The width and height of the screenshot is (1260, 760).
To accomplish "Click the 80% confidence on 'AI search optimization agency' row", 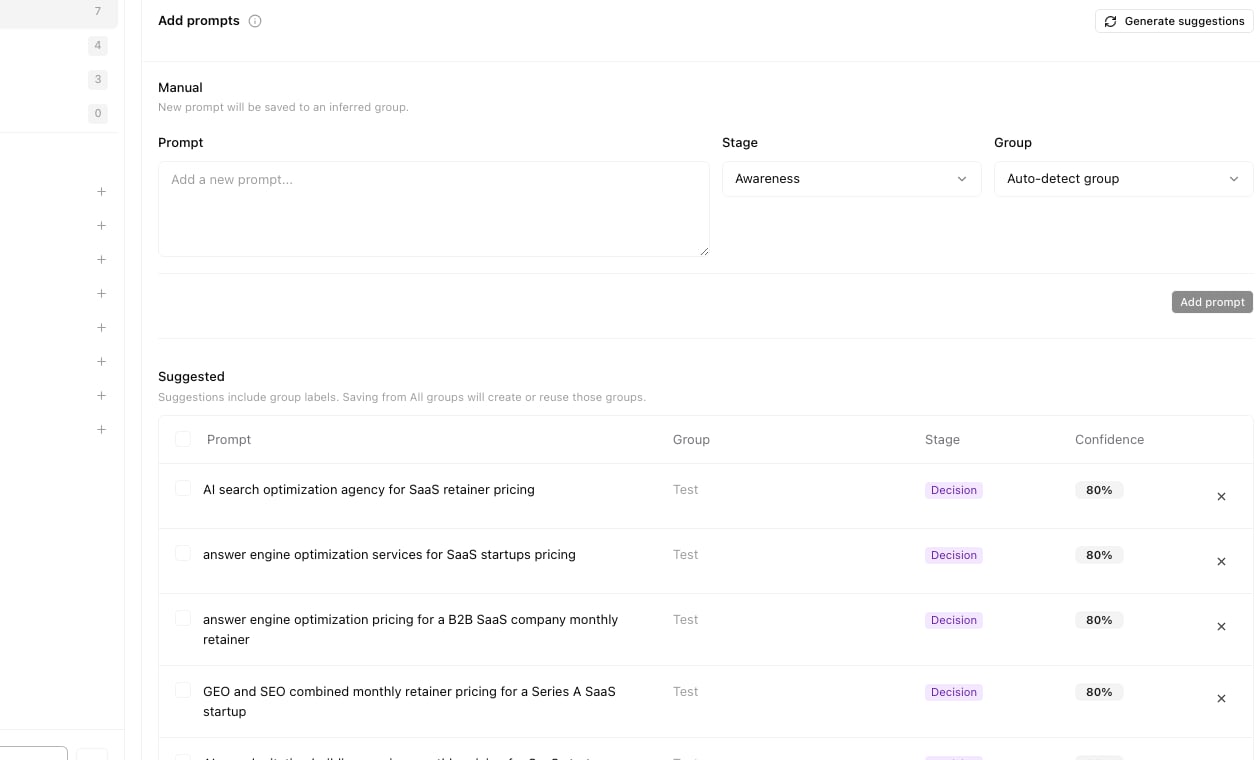I will pyautogui.click(x=1099, y=490).
